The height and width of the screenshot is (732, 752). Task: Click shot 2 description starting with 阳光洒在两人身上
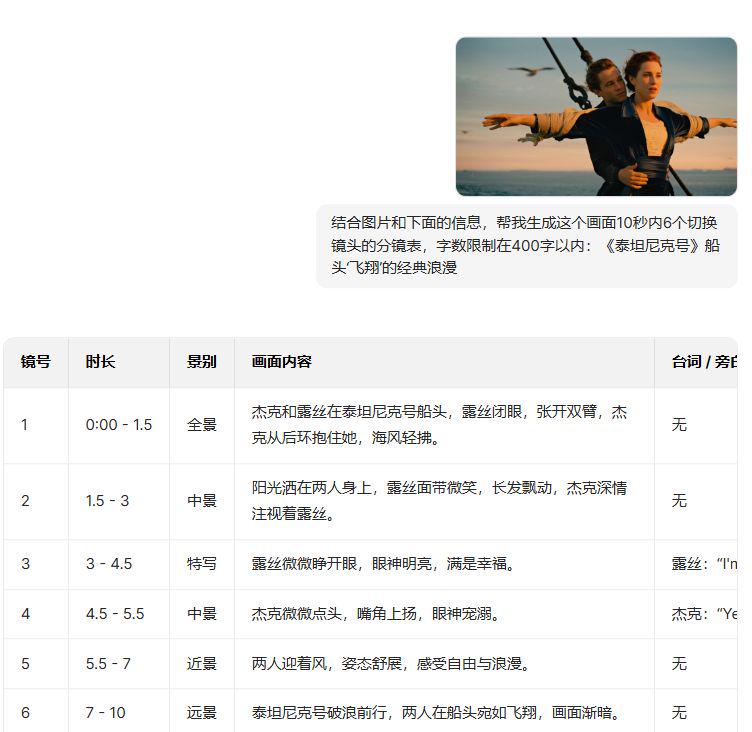coord(440,501)
